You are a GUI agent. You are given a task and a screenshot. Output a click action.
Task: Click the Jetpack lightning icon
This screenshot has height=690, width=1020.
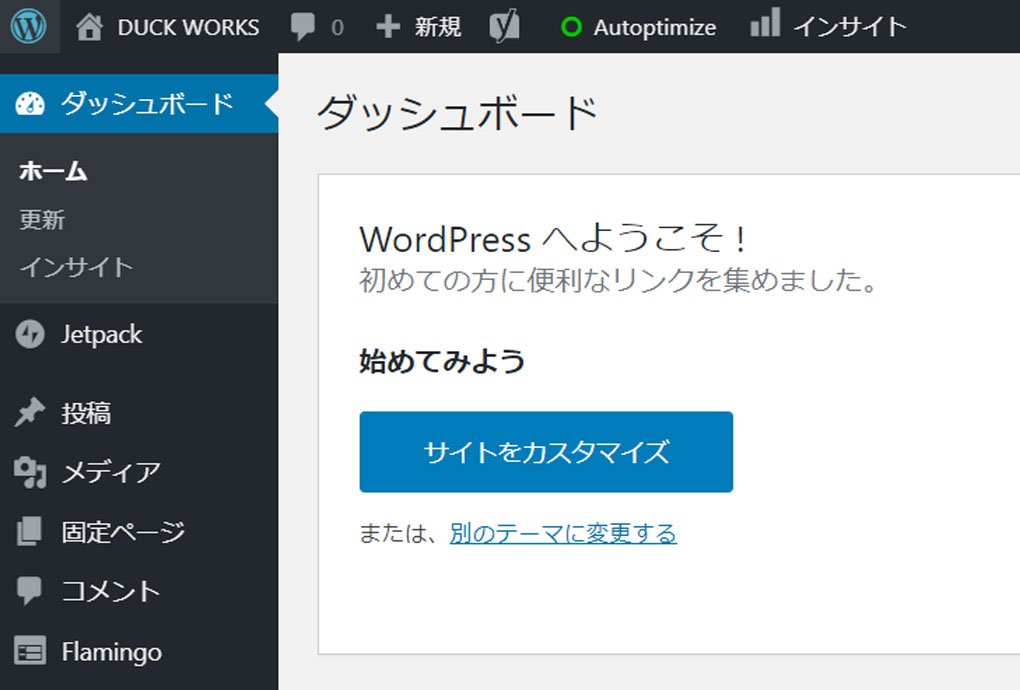(x=30, y=334)
